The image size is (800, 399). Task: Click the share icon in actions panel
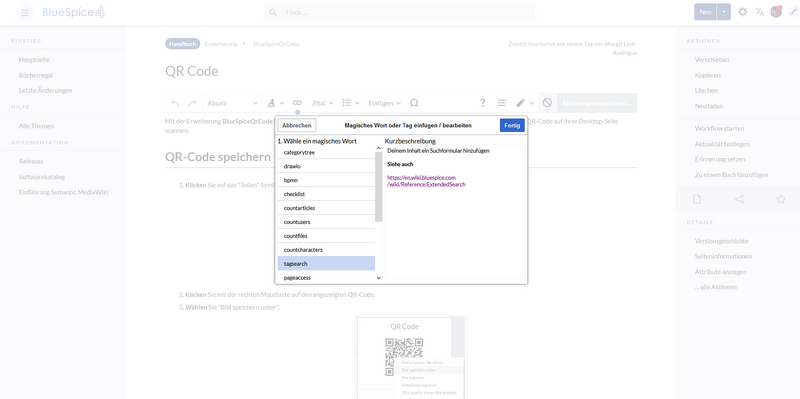click(739, 200)
